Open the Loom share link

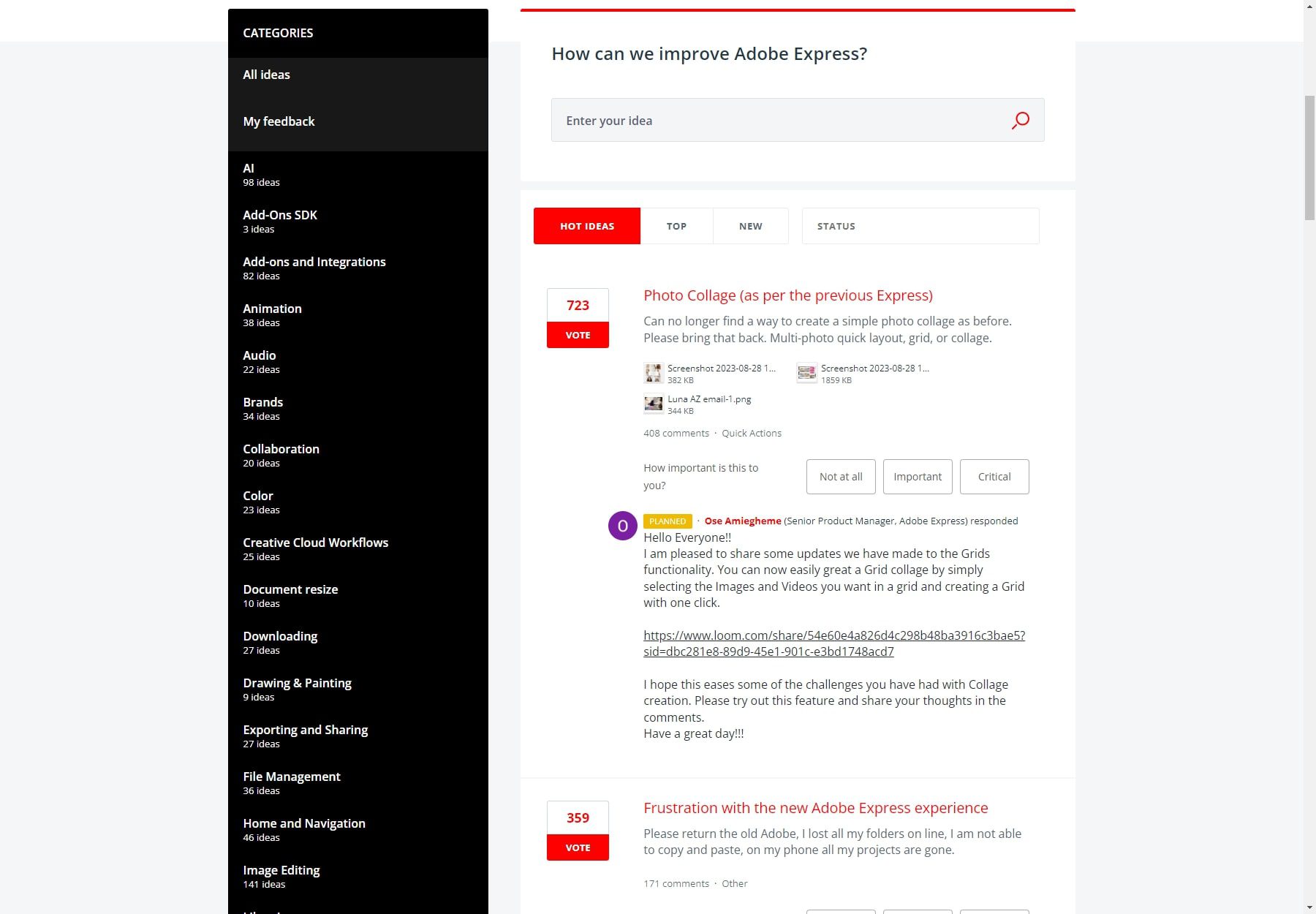pos(833,643)
